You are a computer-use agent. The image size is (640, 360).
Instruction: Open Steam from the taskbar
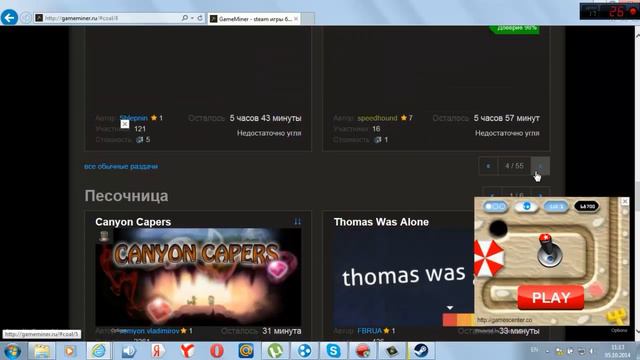[x=421, y=351]
